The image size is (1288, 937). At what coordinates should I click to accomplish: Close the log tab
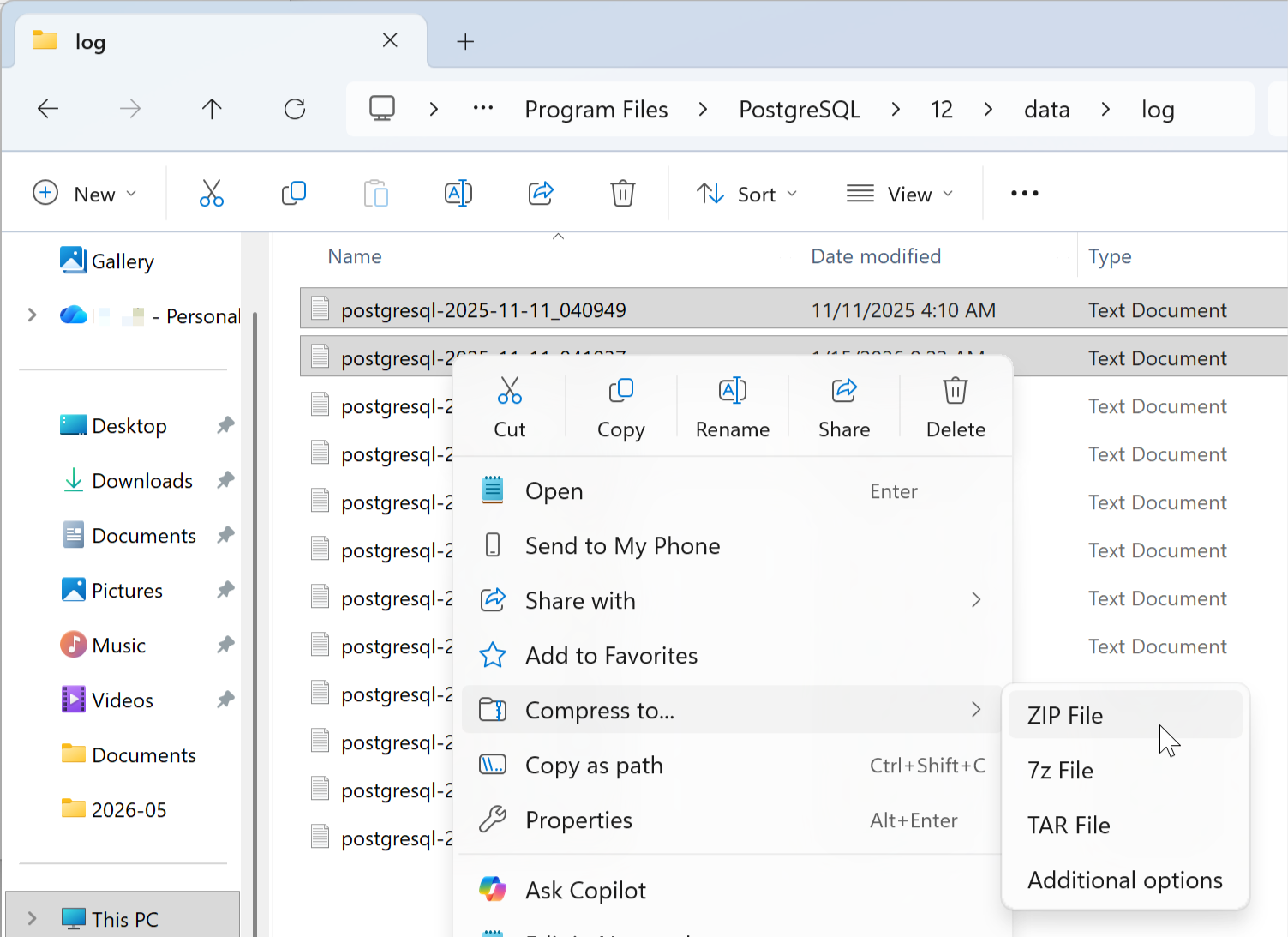(390, 40)
